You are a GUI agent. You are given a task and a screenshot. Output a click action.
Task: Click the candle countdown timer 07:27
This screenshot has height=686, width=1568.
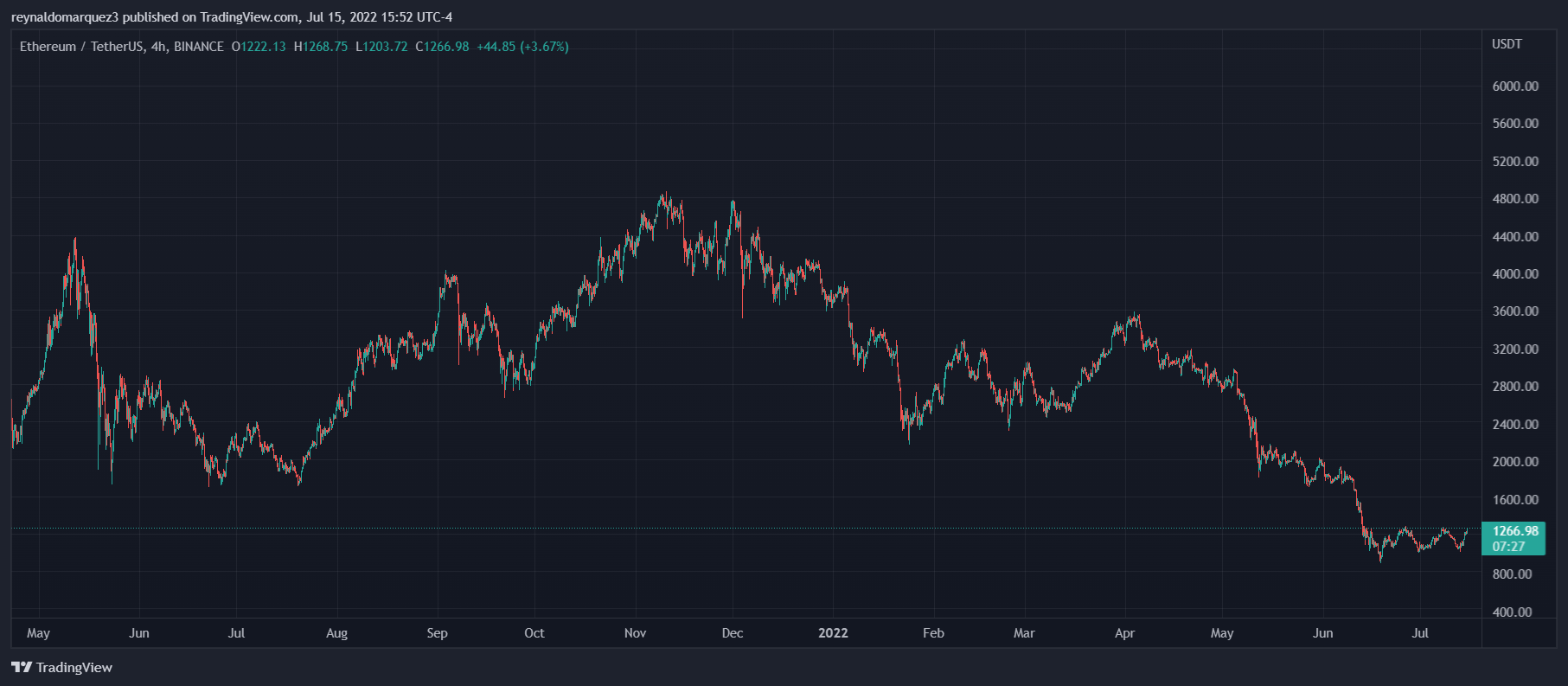(1508, 547)
